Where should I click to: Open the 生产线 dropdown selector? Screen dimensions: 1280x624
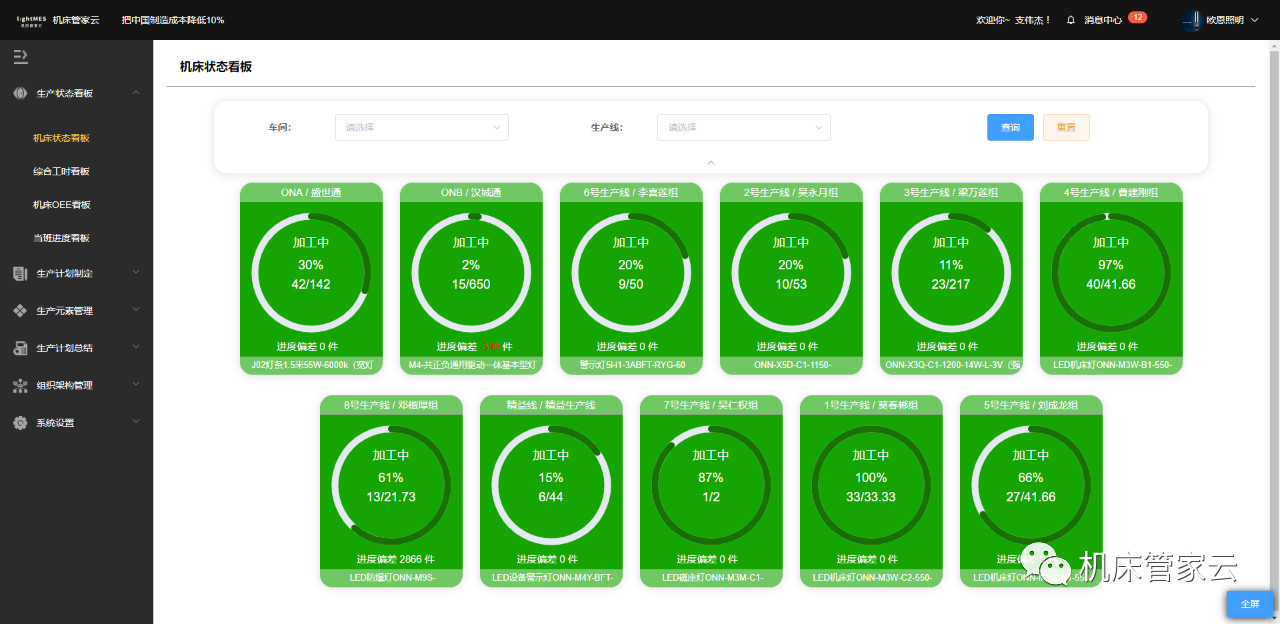click(x=743, y=127)
